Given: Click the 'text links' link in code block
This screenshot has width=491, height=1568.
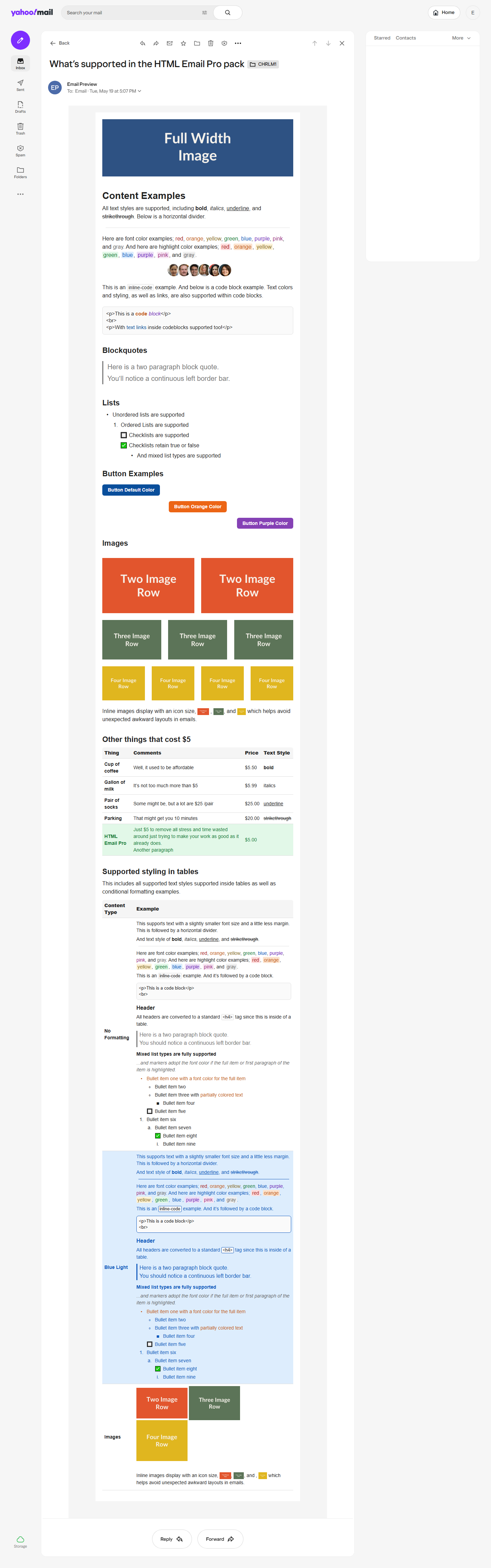Looking at the screenshot, I should click(x=136, y=327).
